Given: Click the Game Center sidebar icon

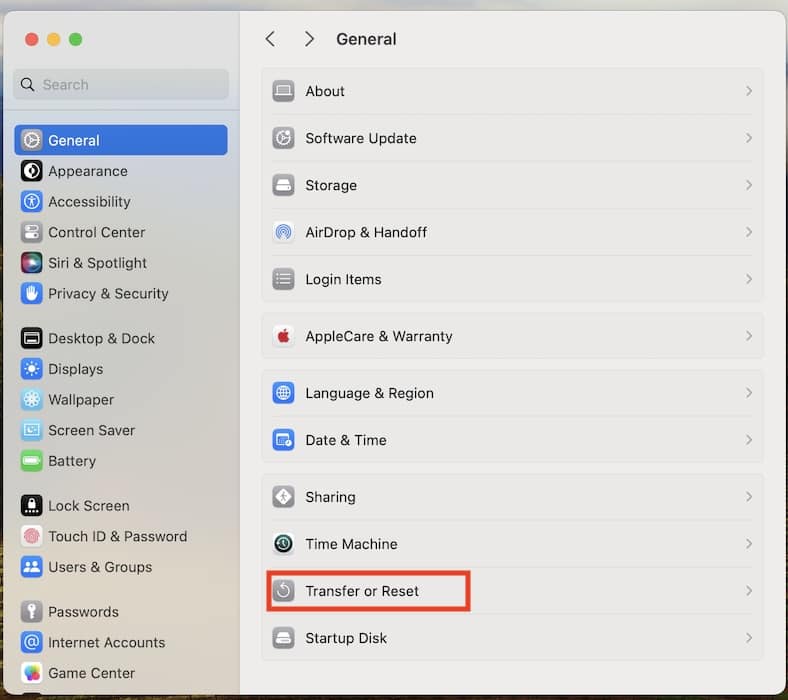Looking at the screenshot, I should (32, 673).
